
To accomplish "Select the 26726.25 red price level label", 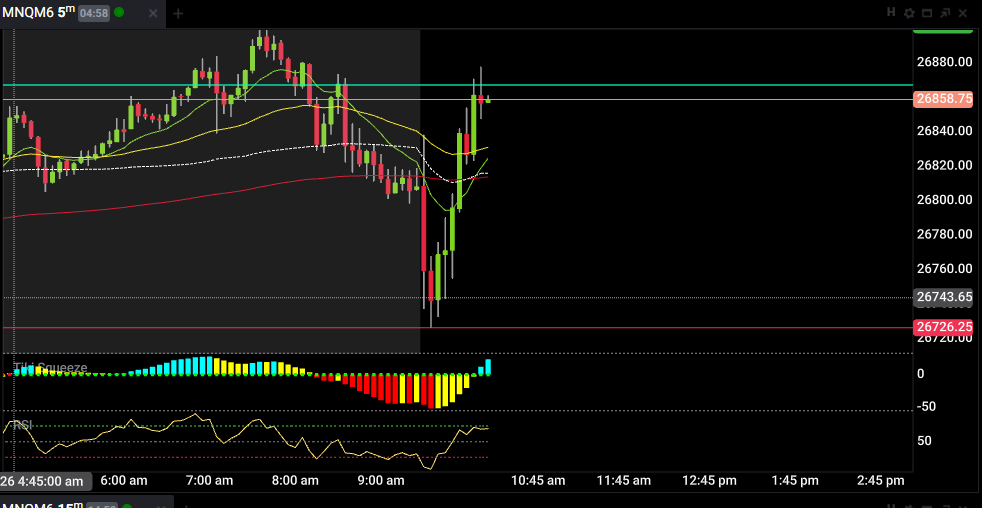I will pyautogui.click(x=944, y=326).
